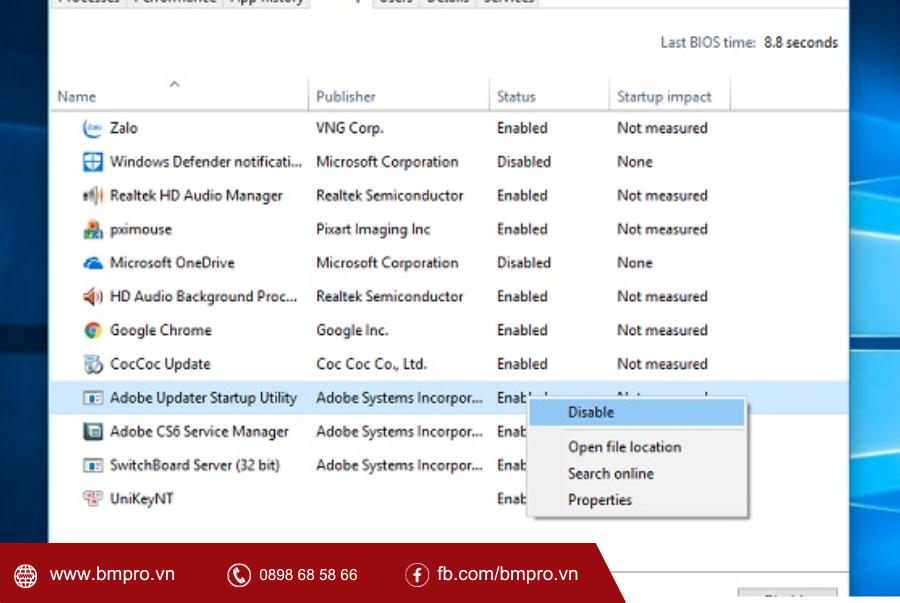The image size is (900, 603).
Task: Select the pximouse row
Action: pos(449,229)
